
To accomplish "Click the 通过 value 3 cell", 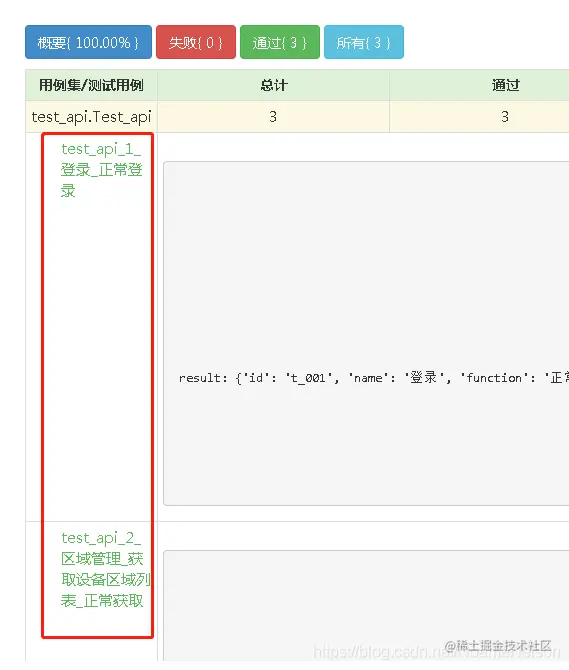I will tap(505, 117).
